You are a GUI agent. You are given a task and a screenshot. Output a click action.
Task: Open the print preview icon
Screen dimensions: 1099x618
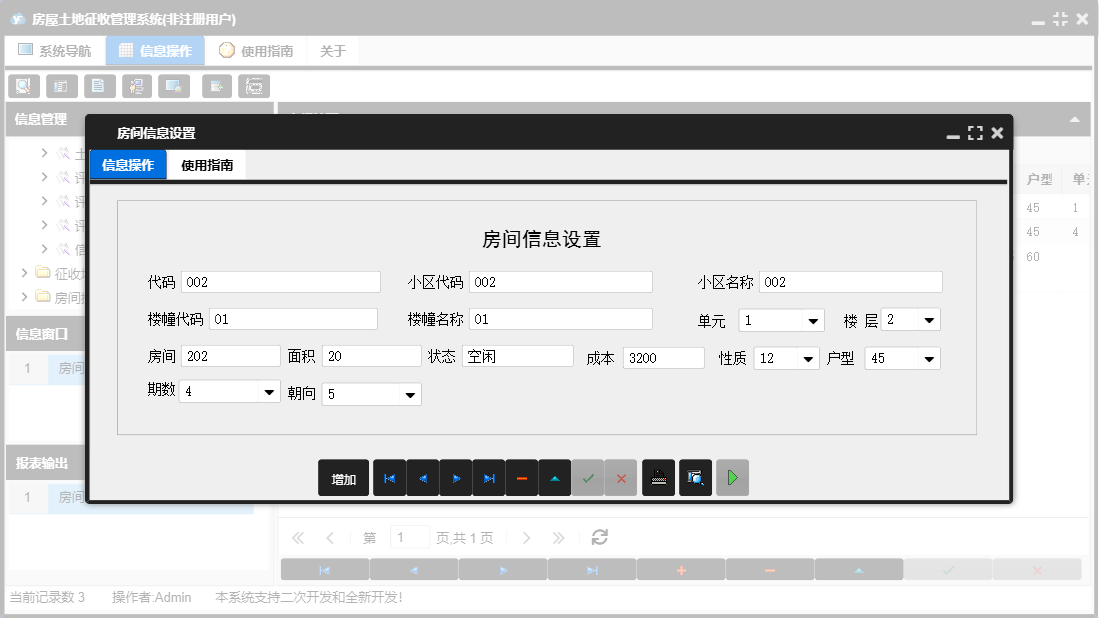tap(695, 478)
